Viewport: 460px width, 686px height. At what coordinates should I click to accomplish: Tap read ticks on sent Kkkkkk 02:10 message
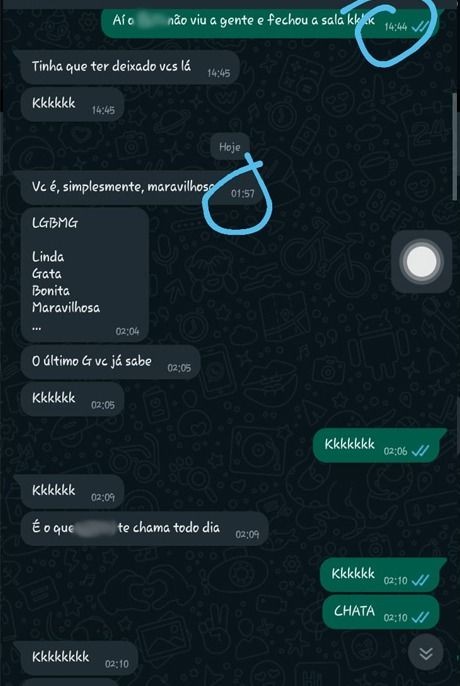tap(421, 580)
